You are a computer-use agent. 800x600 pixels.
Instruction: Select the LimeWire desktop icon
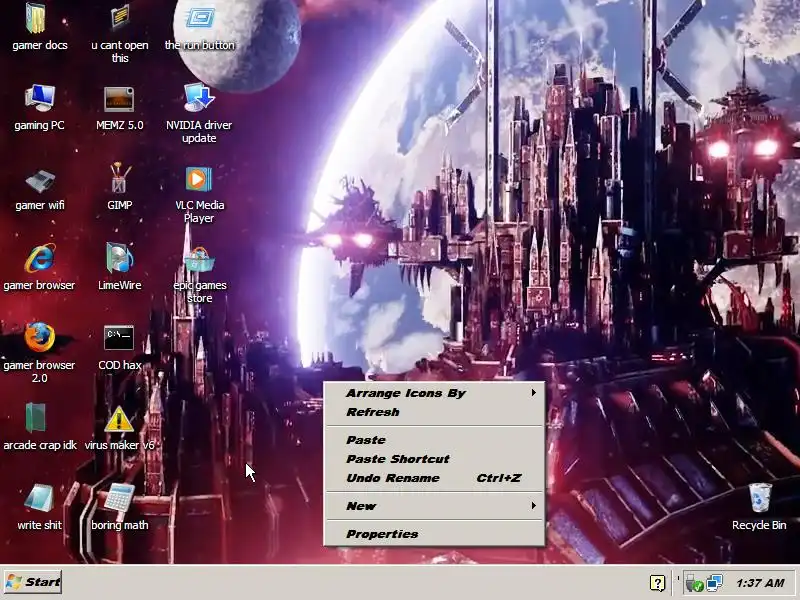click(119, 258)
